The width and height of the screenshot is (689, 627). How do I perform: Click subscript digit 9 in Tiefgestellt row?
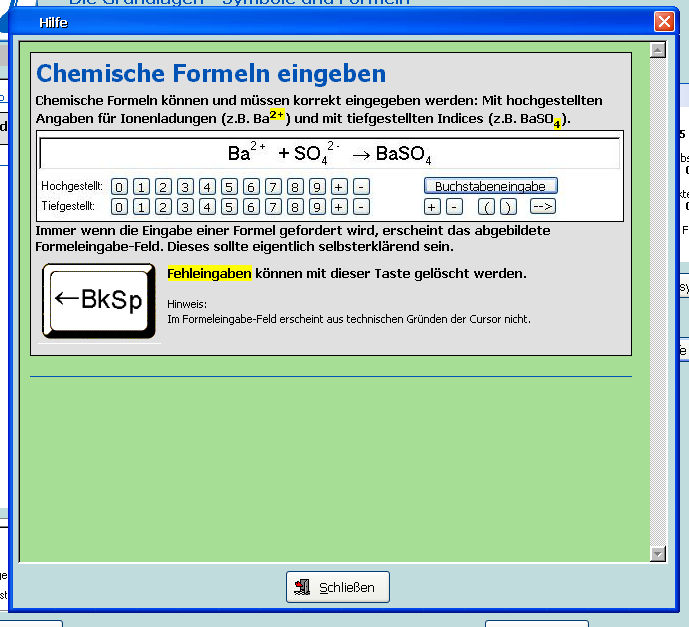(x=317, y=207)
